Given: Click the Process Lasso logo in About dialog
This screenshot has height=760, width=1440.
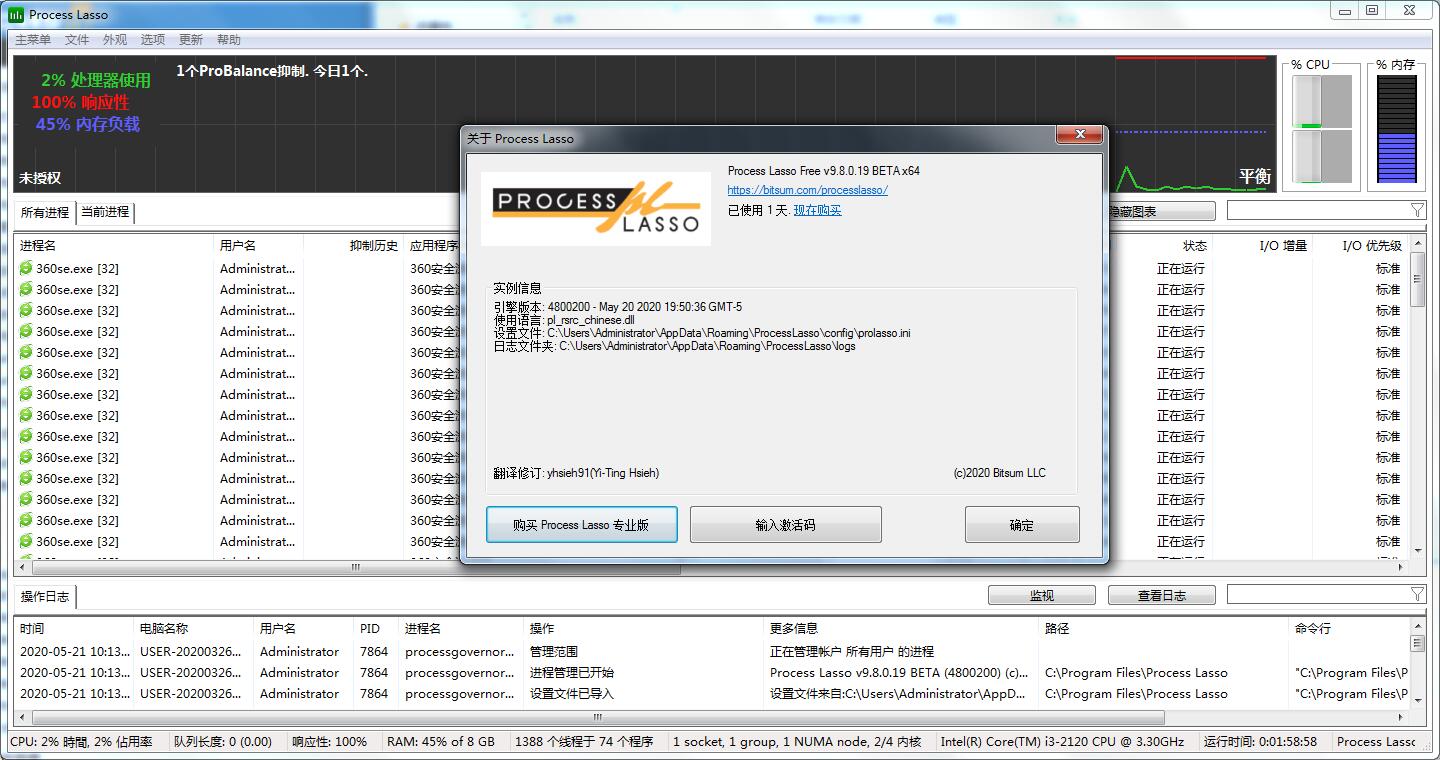Looking at the screenshot, I should coord(596,209).
